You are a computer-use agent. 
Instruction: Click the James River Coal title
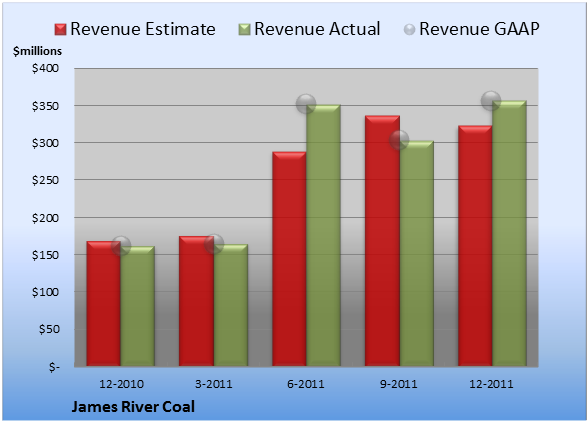pyautogui.click(x=133, y=407)
